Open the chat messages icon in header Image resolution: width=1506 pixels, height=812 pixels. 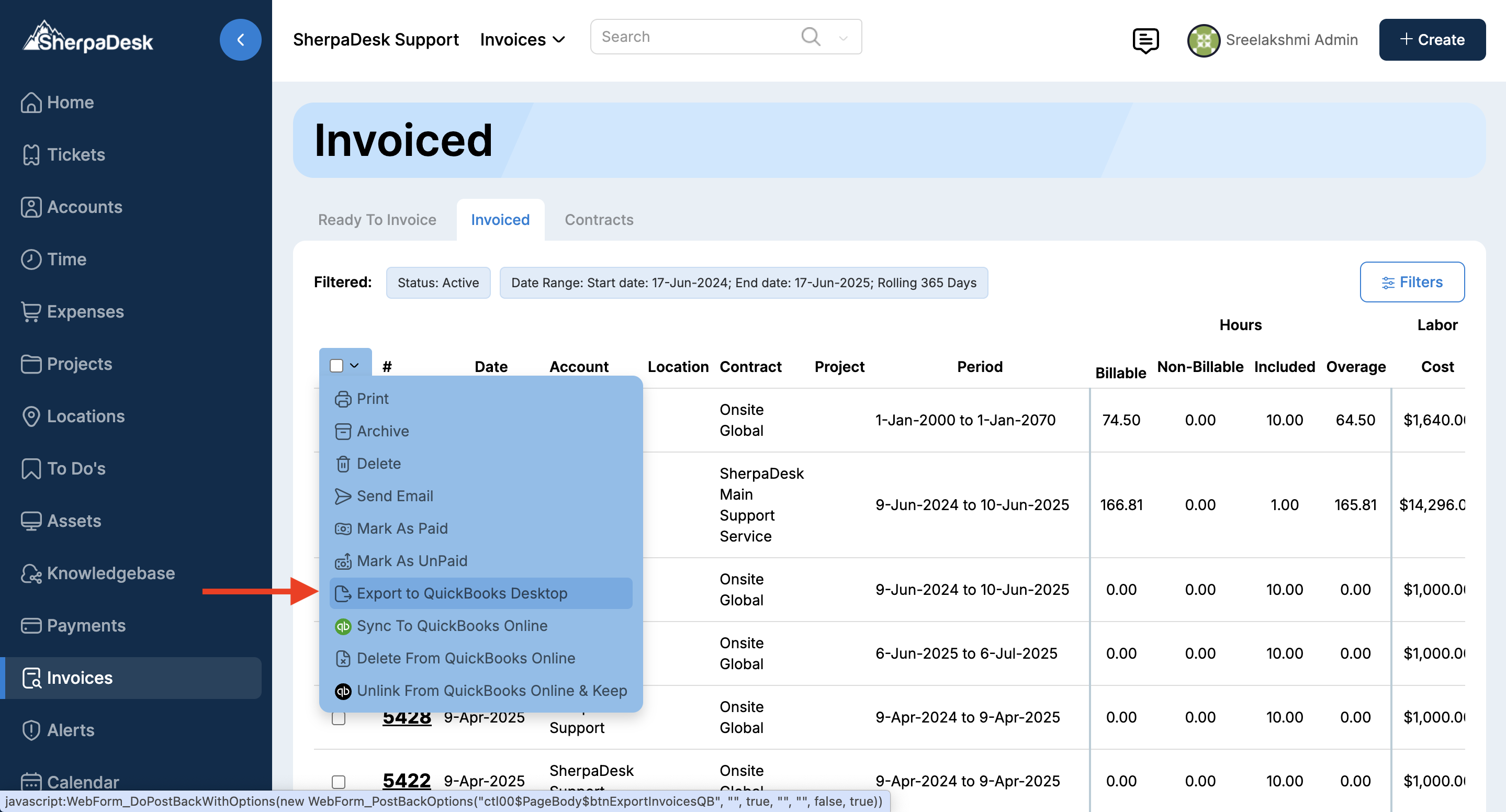(1145, 40)
